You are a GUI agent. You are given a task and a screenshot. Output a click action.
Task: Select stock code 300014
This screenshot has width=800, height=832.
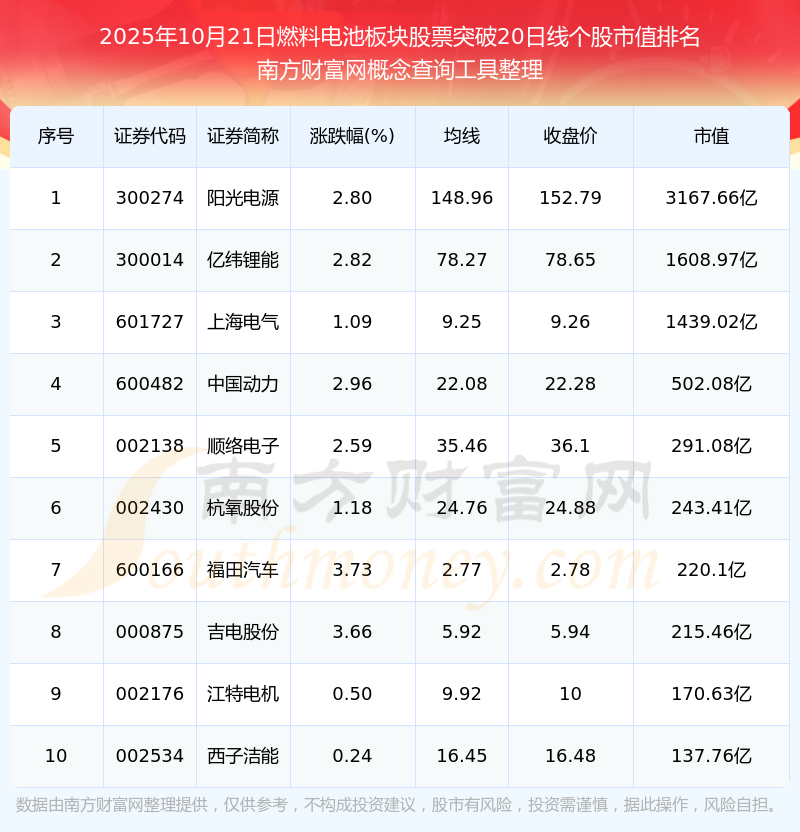pyautogui.click(x=150, y=260)
